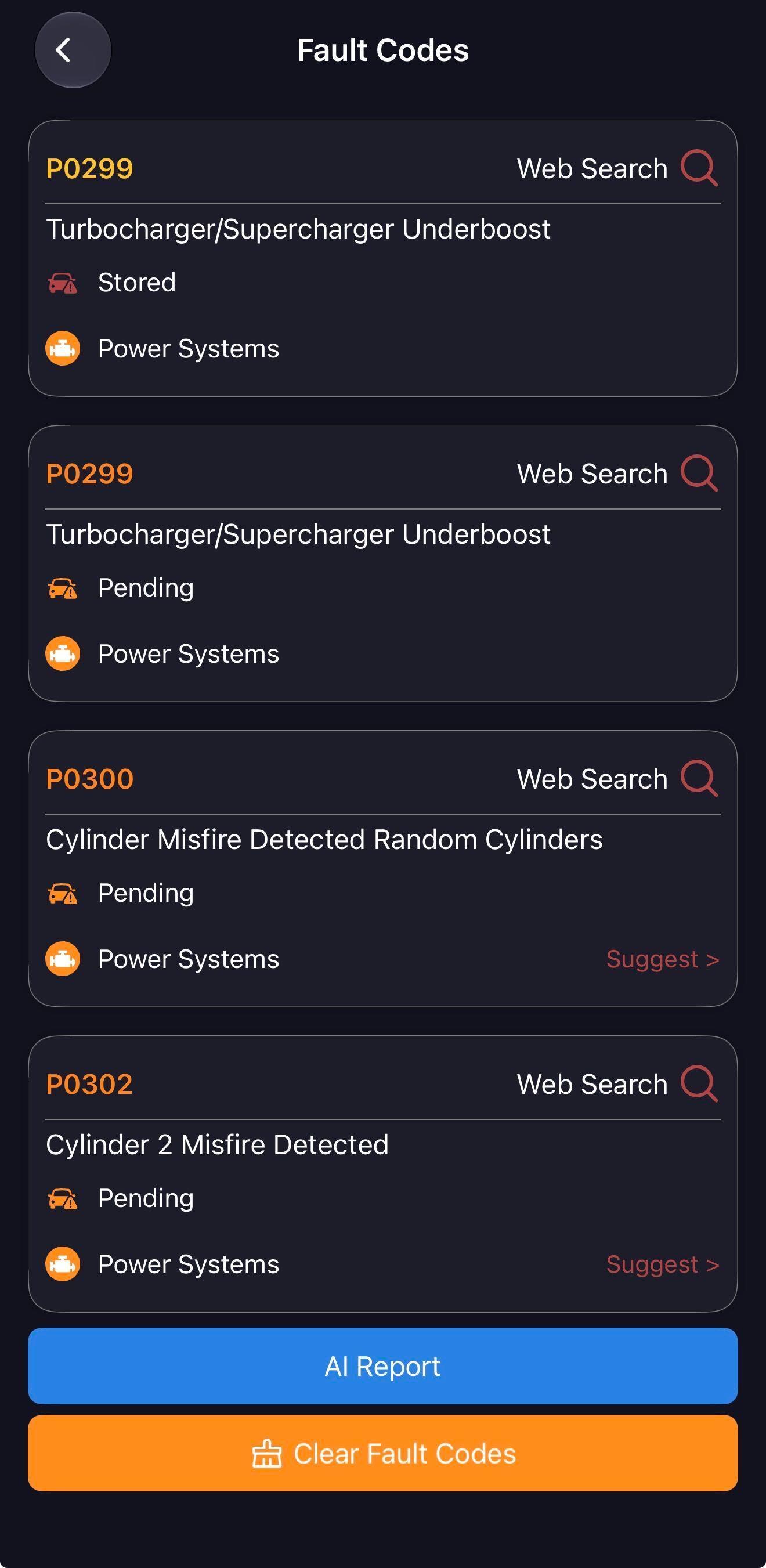Click magnifier icon on P0300 card
This screenshot has width=766, height=1568.
pos(700,778)
